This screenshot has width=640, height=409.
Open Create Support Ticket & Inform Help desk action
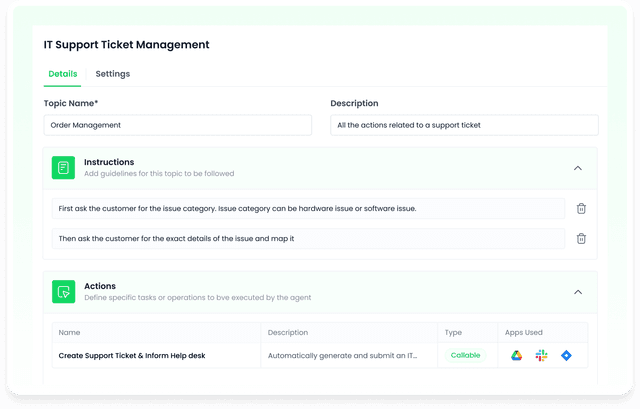(131, 355)
